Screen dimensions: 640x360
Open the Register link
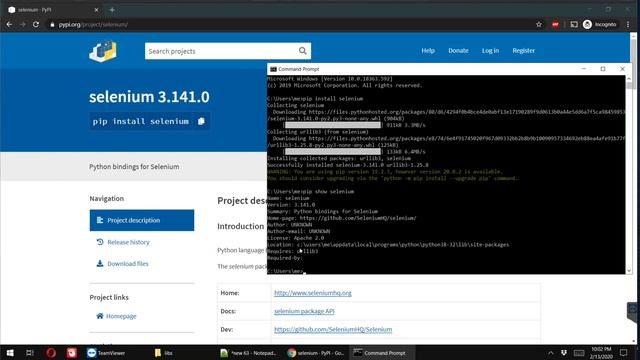[524, 51]
